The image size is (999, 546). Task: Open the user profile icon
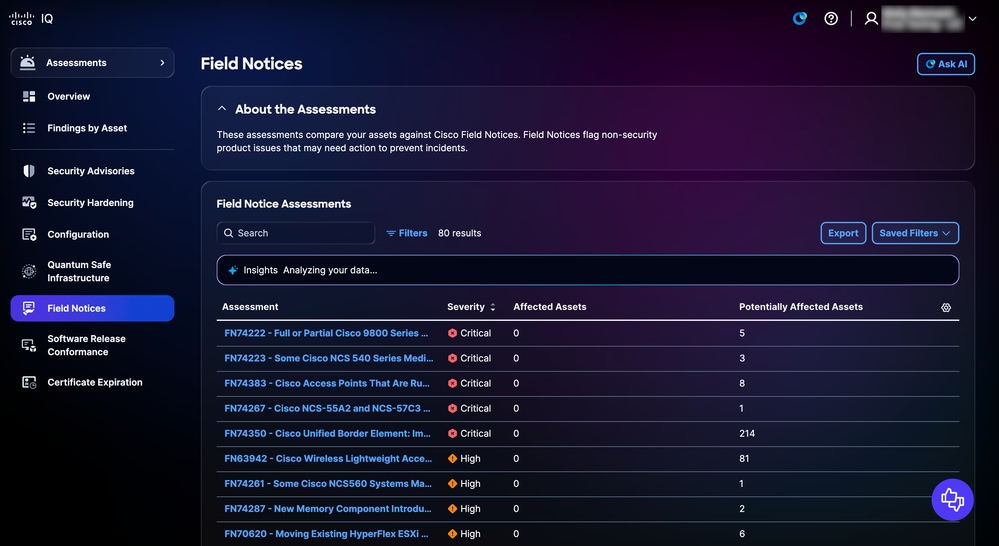[871, 18]
